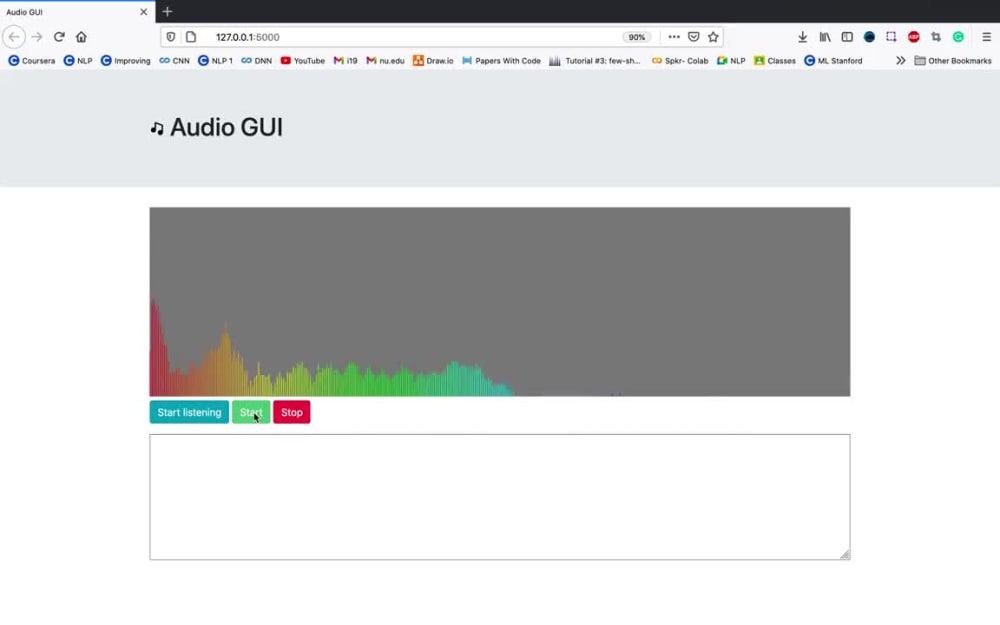Open the Tutorial #3: few-sh... bookmark
1000x625 pixels.
pyautogui.click(x=595, y=61)
